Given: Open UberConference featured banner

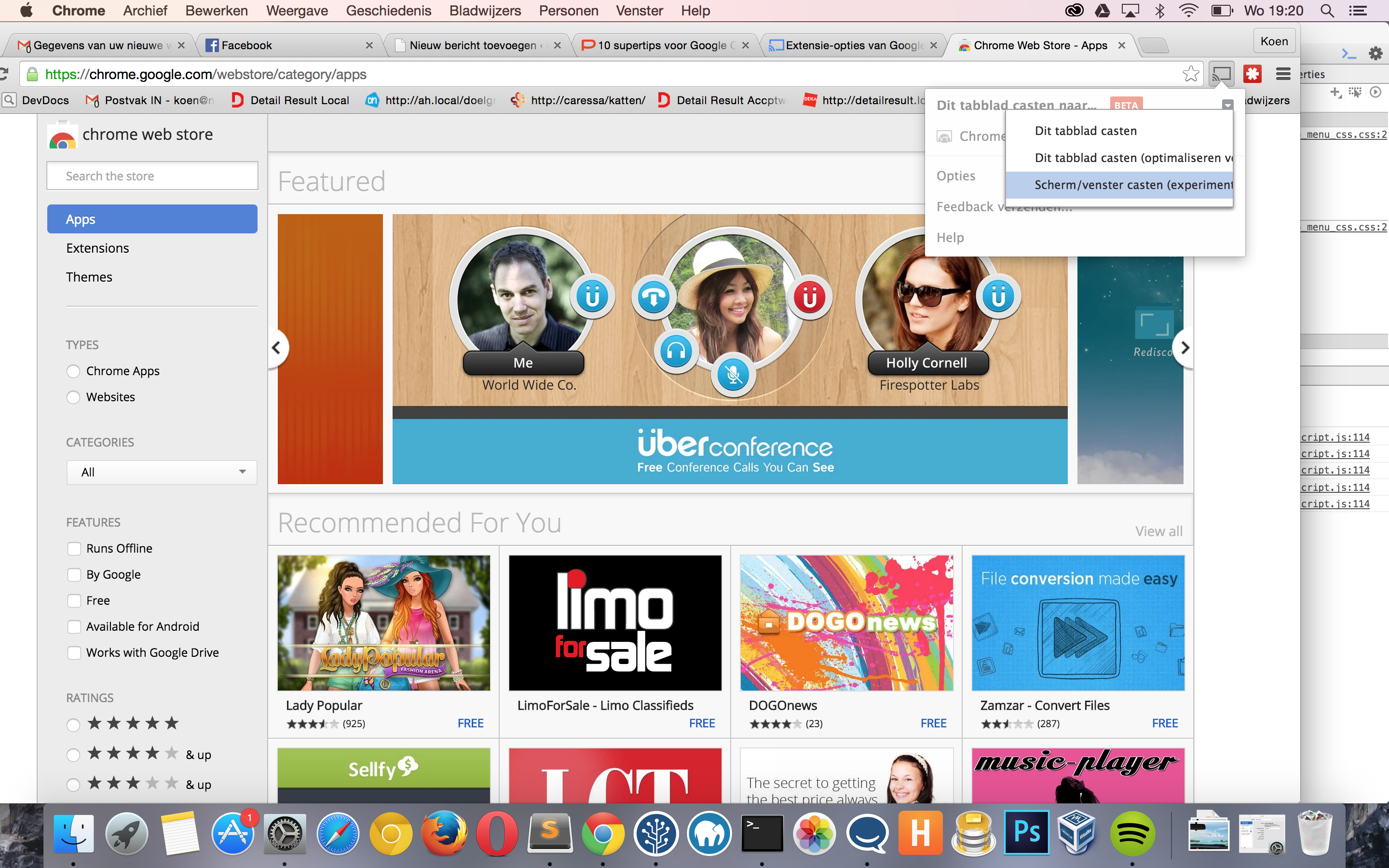Looking at the screenshot, I should 730,349.
